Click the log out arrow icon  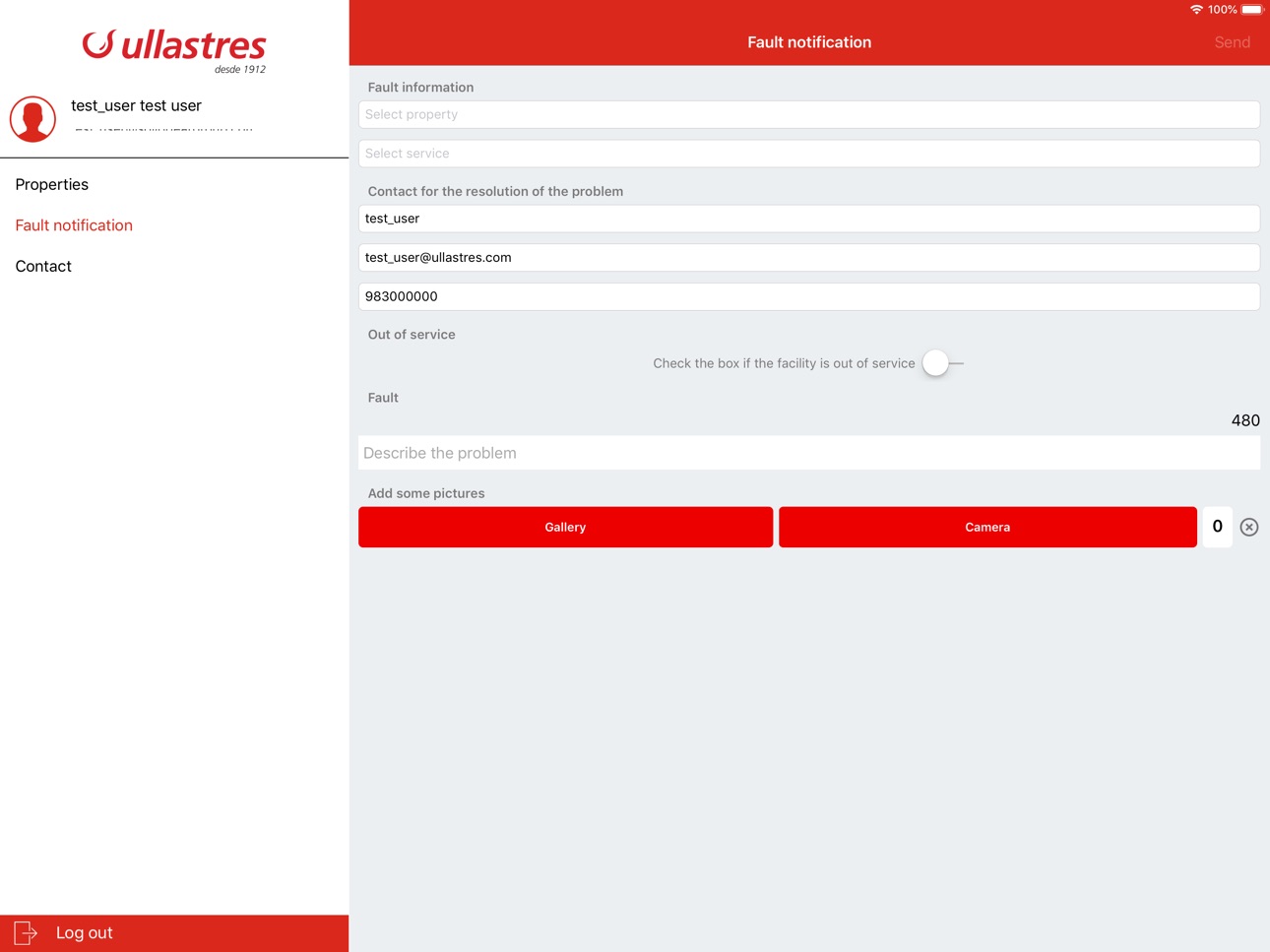pyautogui.click(x=26, y=932)
